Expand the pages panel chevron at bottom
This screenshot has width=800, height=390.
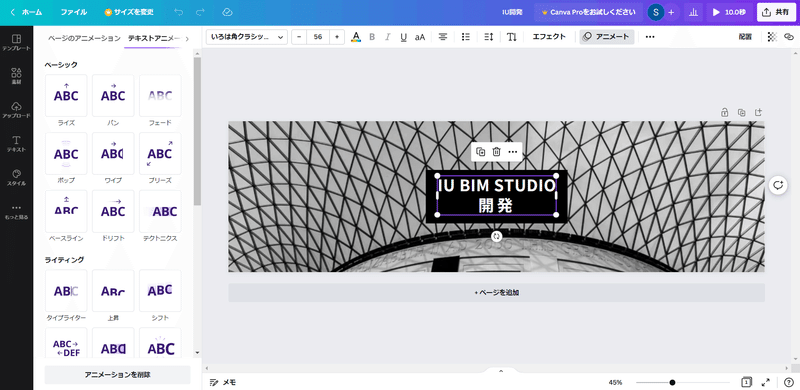click(501, 371)
